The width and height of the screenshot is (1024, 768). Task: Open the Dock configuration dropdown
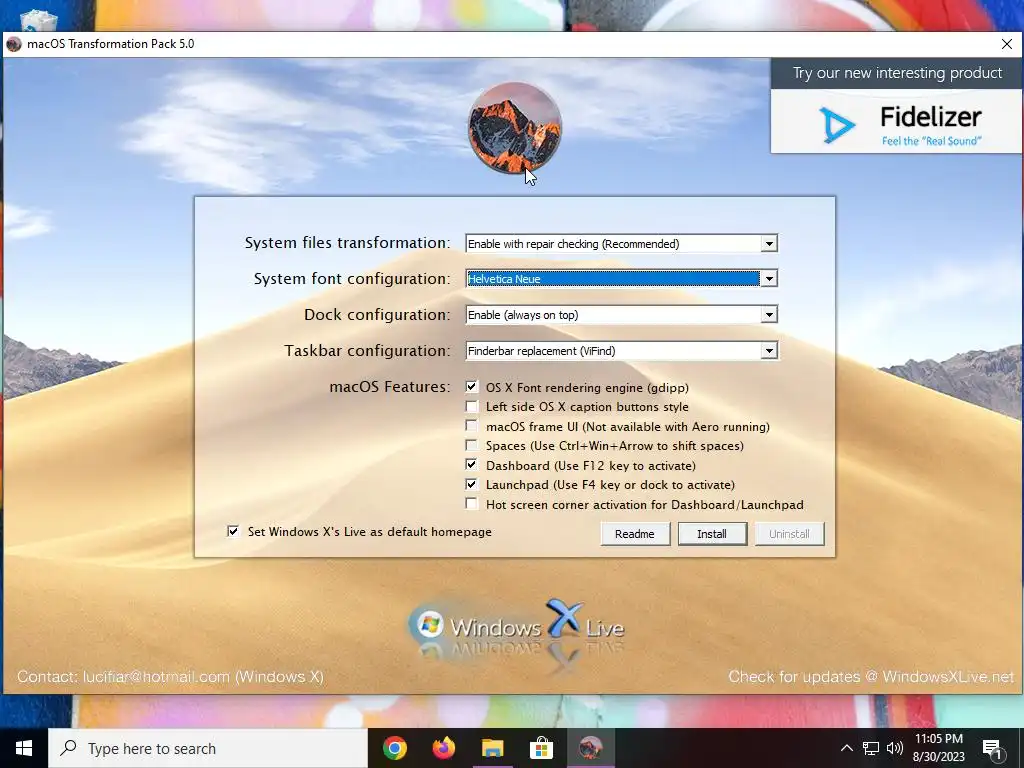coord(769,315)
